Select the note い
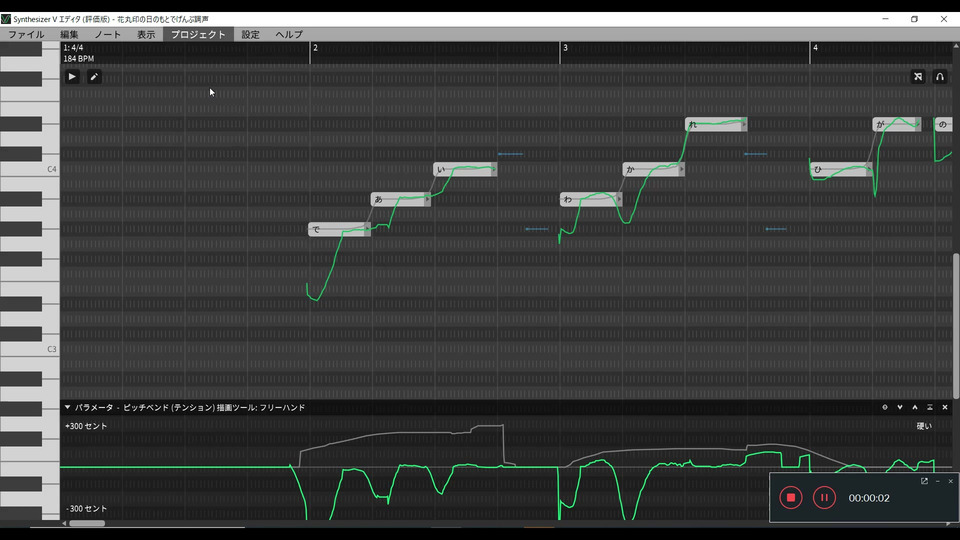Screen dimensions: 960x540 tap(465, 169)
